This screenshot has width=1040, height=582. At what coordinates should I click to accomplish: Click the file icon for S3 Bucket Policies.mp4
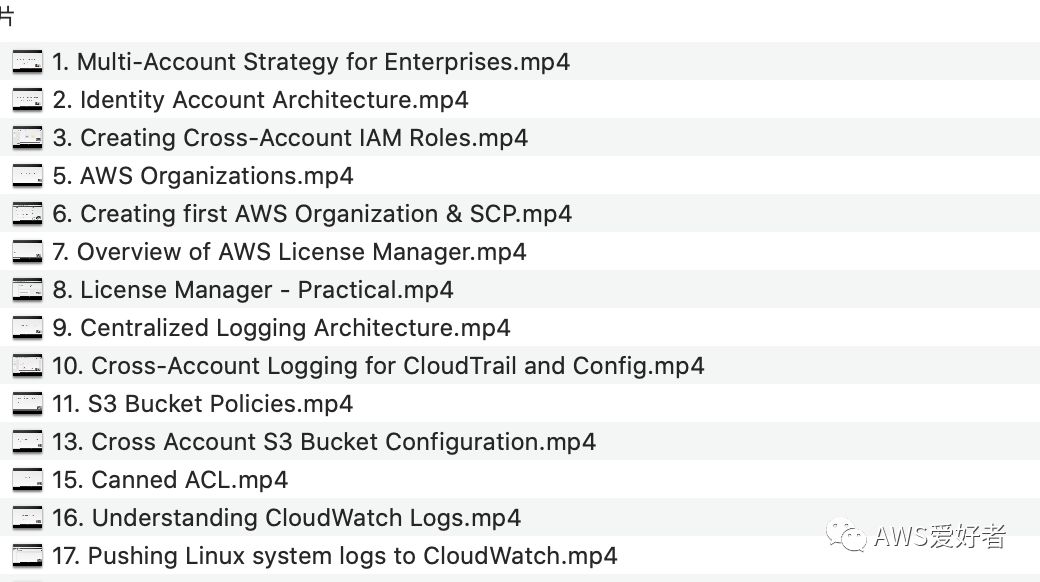coord(27,404)
